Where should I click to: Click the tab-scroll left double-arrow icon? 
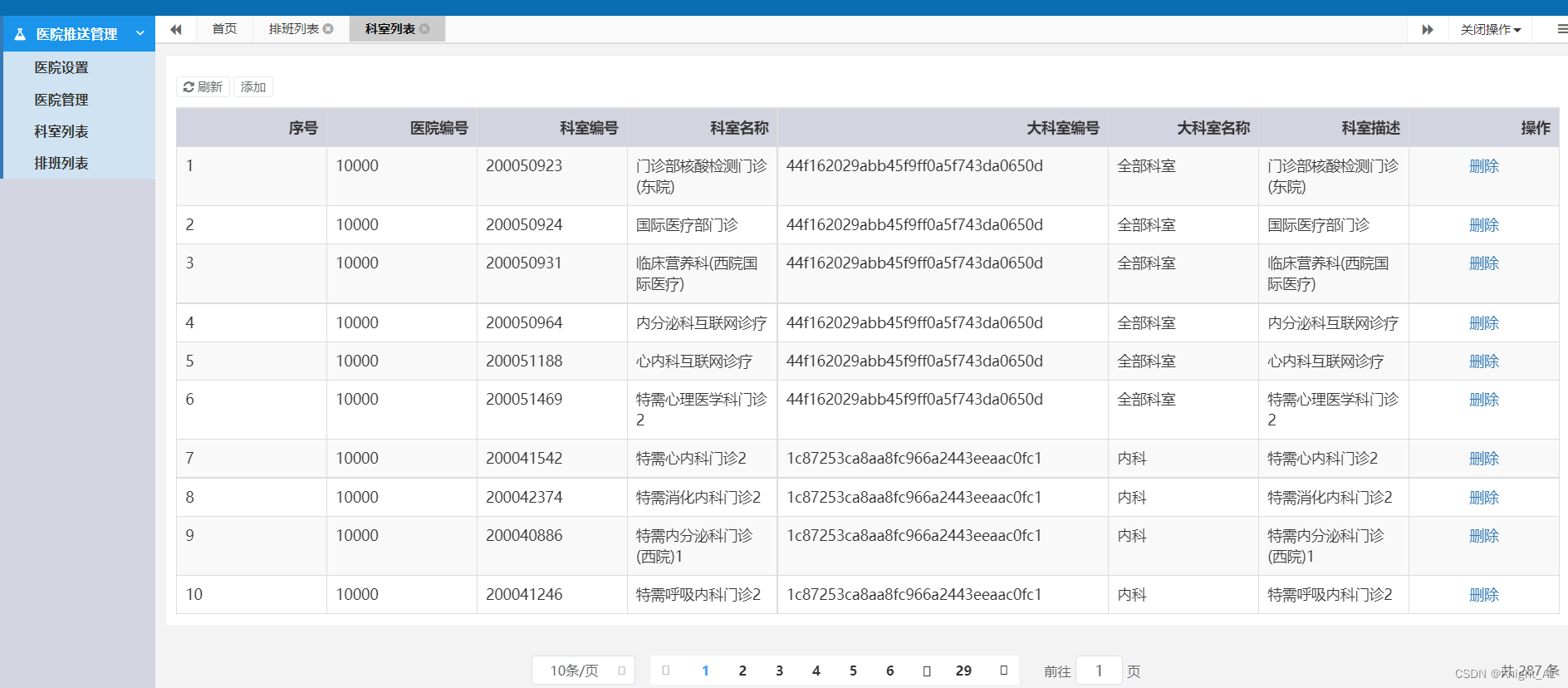tap(176, 29)
